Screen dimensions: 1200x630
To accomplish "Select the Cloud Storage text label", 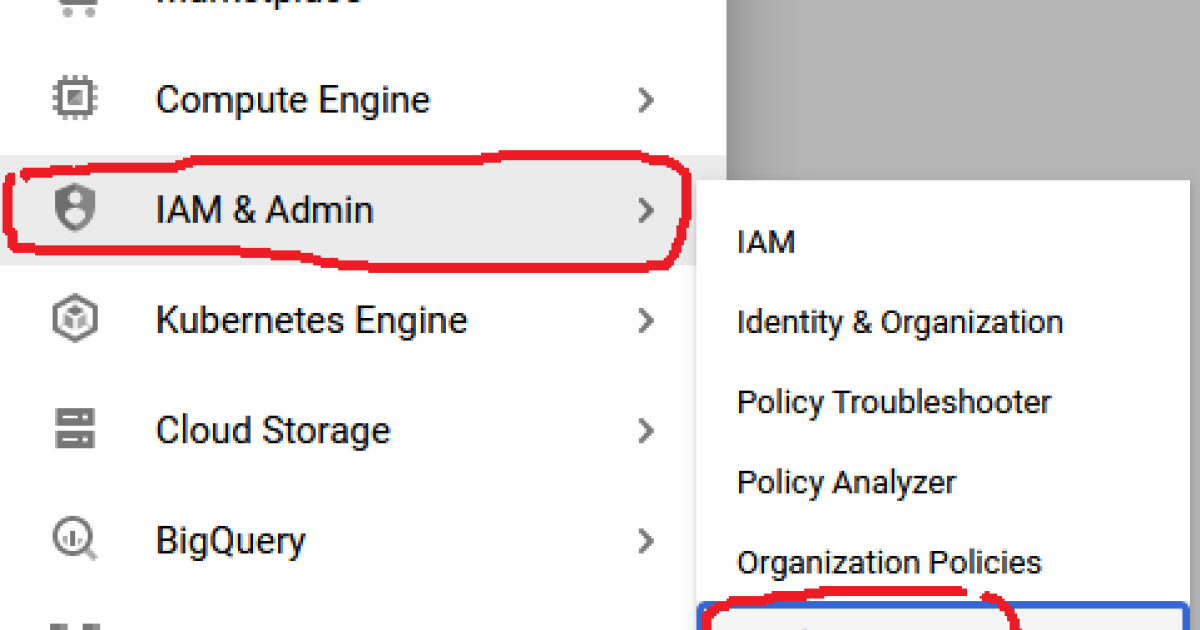I will (x=273, y=431).
